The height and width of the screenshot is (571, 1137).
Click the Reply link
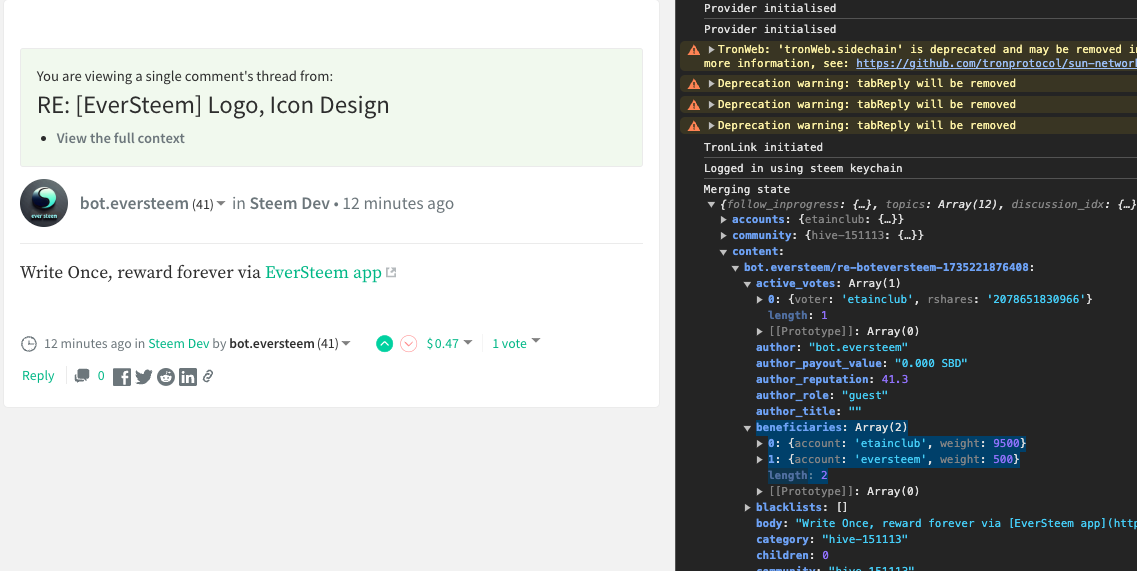point(38,376)
